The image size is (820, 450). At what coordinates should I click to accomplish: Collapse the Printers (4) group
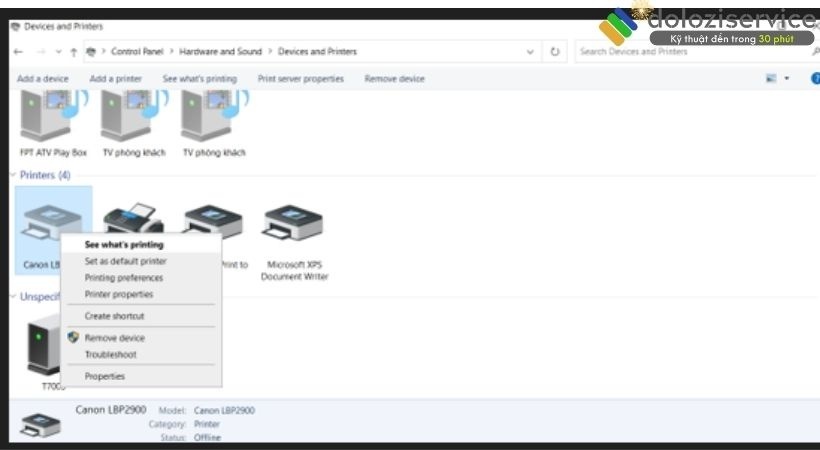click(13, 175)
